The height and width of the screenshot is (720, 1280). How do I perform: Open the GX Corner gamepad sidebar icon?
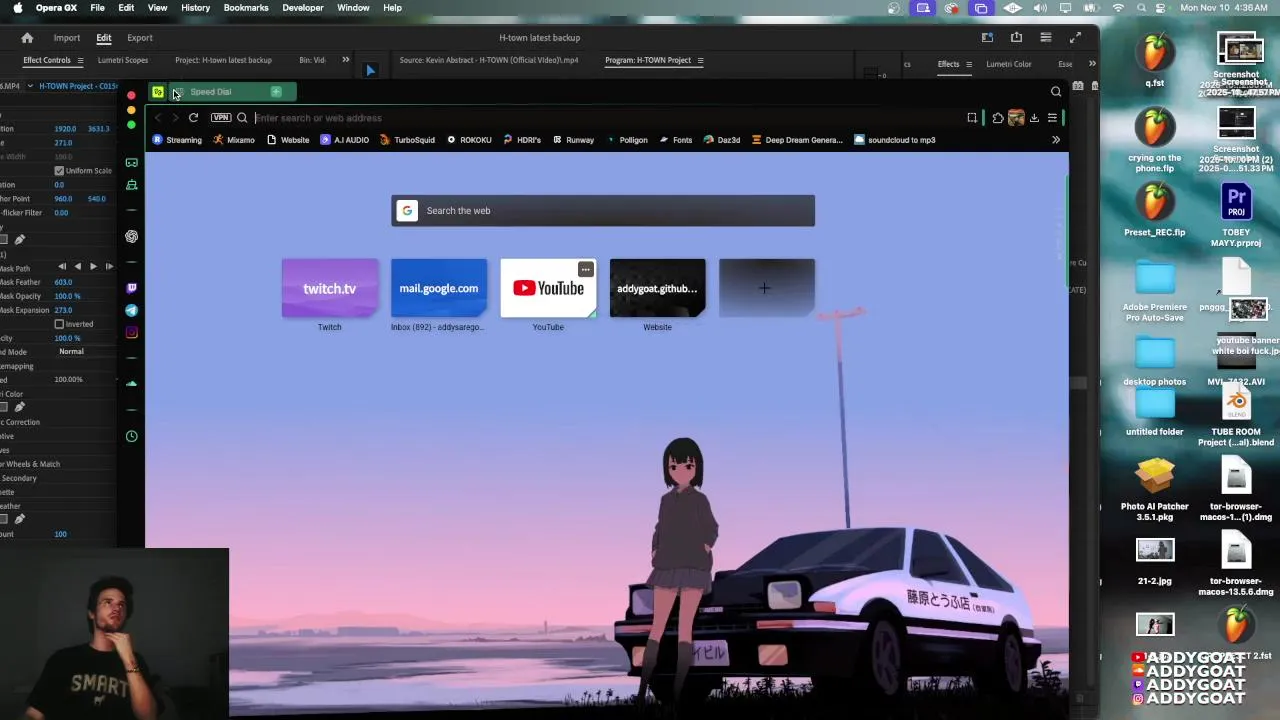coord(131,162)
